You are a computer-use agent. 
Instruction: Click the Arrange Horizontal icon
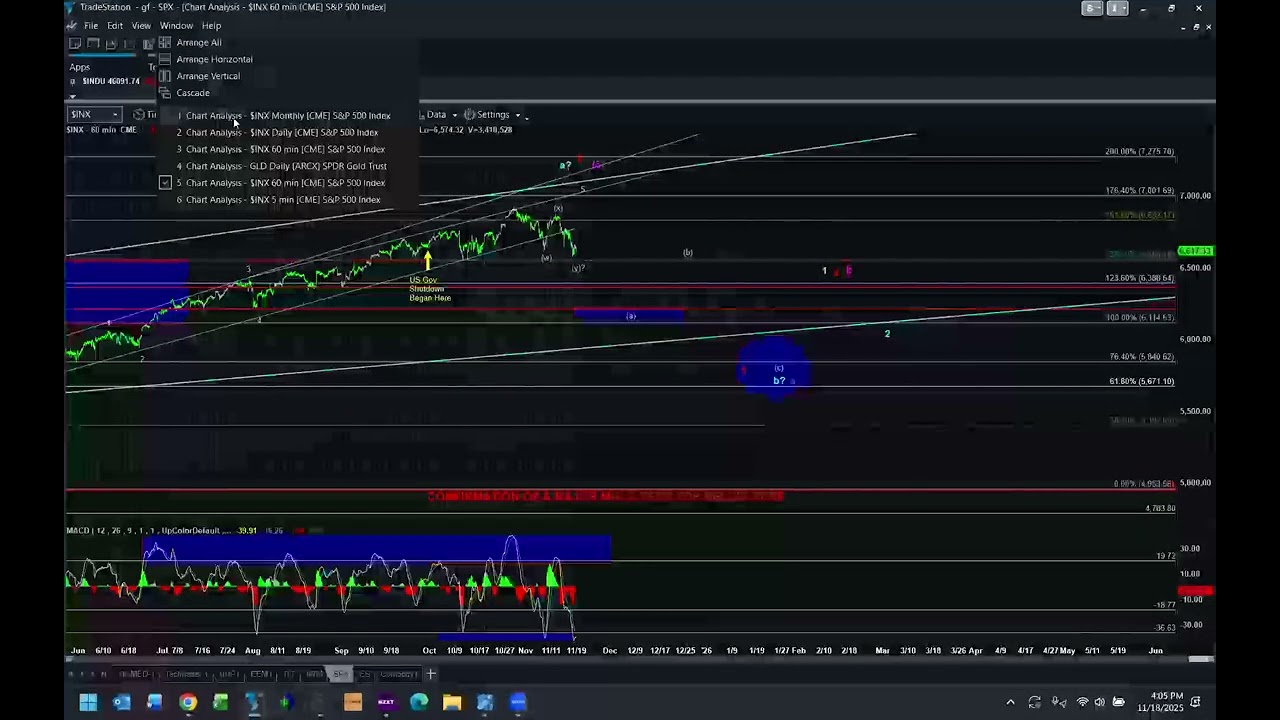click(x=165, y=59)
